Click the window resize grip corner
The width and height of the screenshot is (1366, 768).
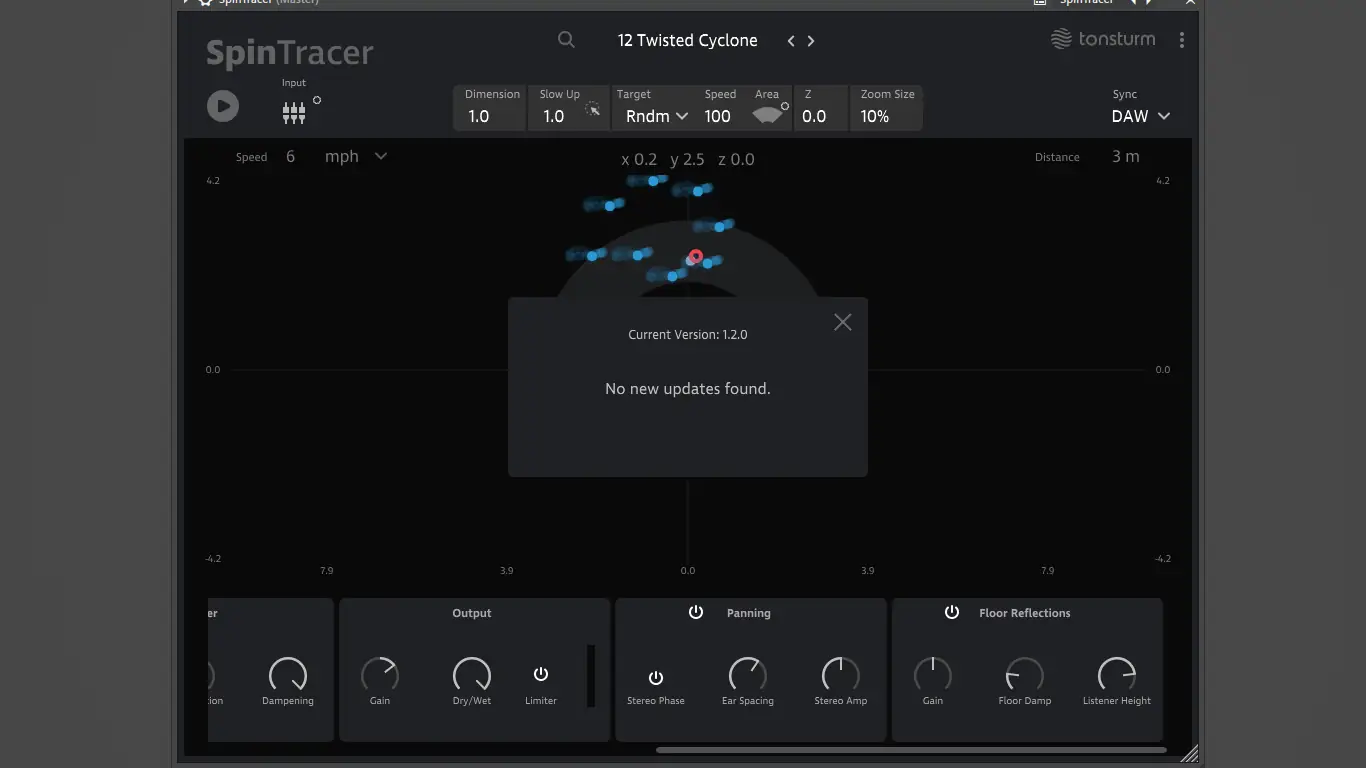1189,753
